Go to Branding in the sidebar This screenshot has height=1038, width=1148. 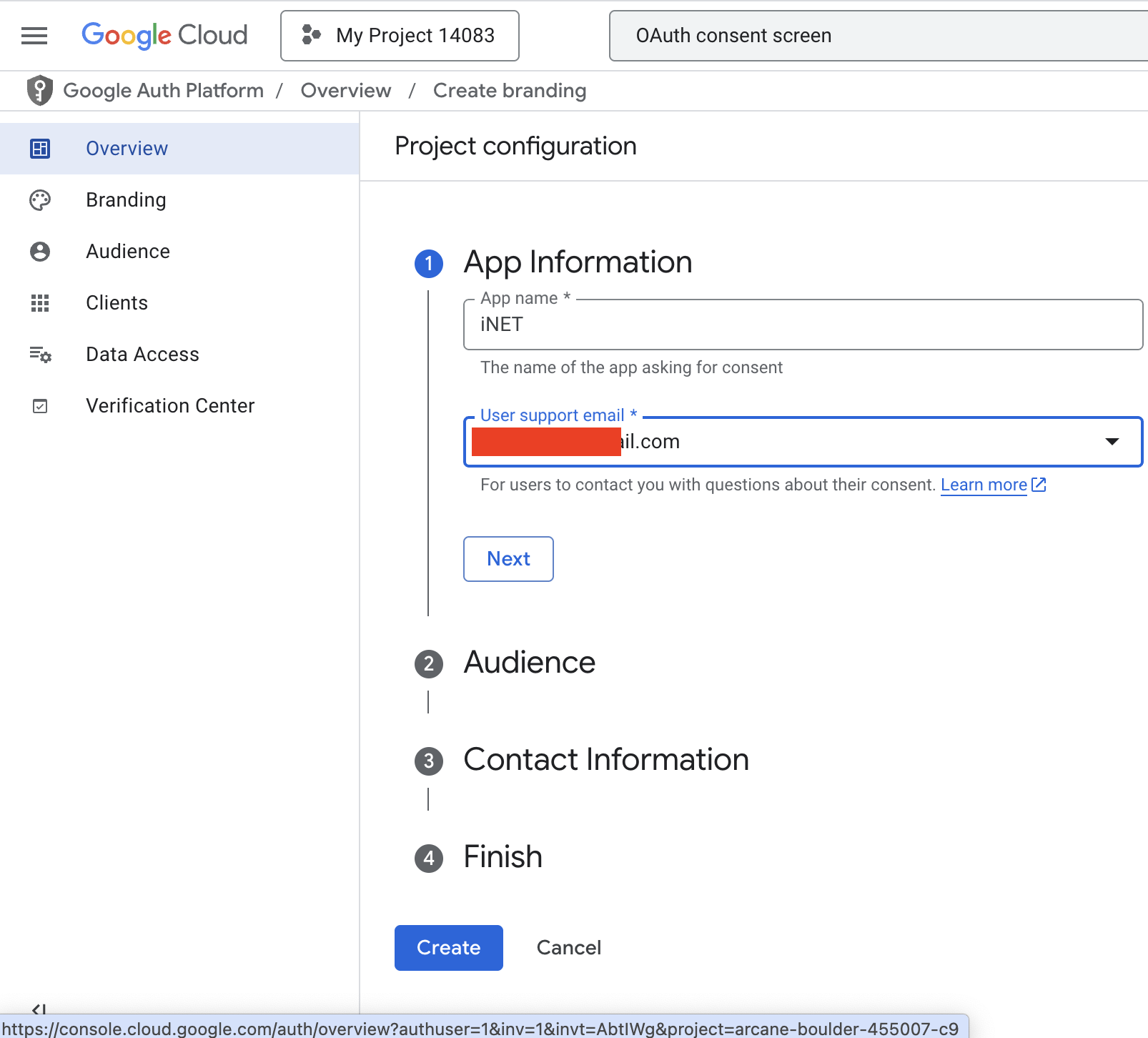(179, 200)
